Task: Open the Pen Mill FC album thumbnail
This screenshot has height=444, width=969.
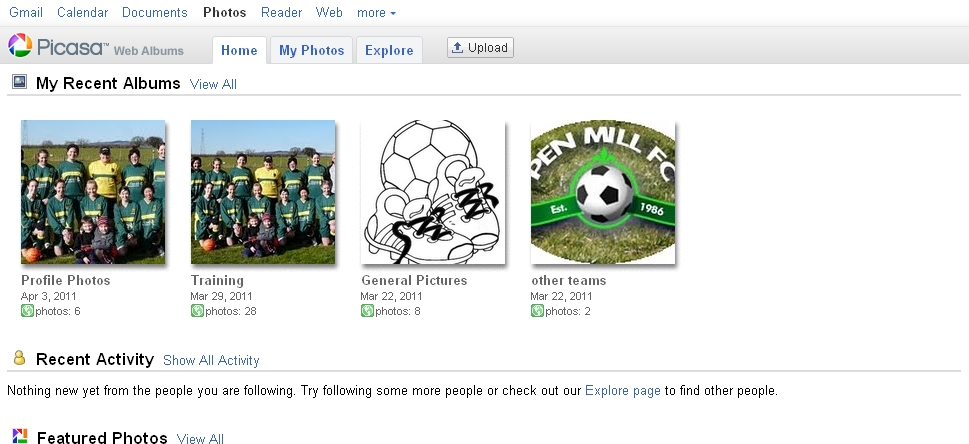Action: 603,192
